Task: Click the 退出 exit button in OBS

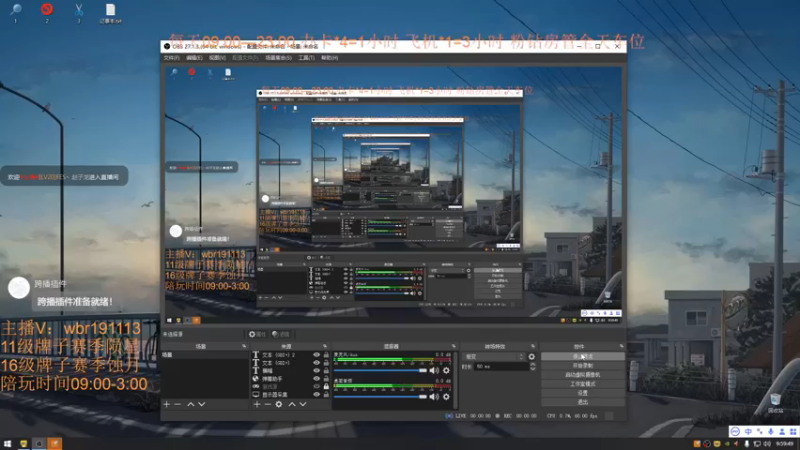Action: tap(583, 402)
